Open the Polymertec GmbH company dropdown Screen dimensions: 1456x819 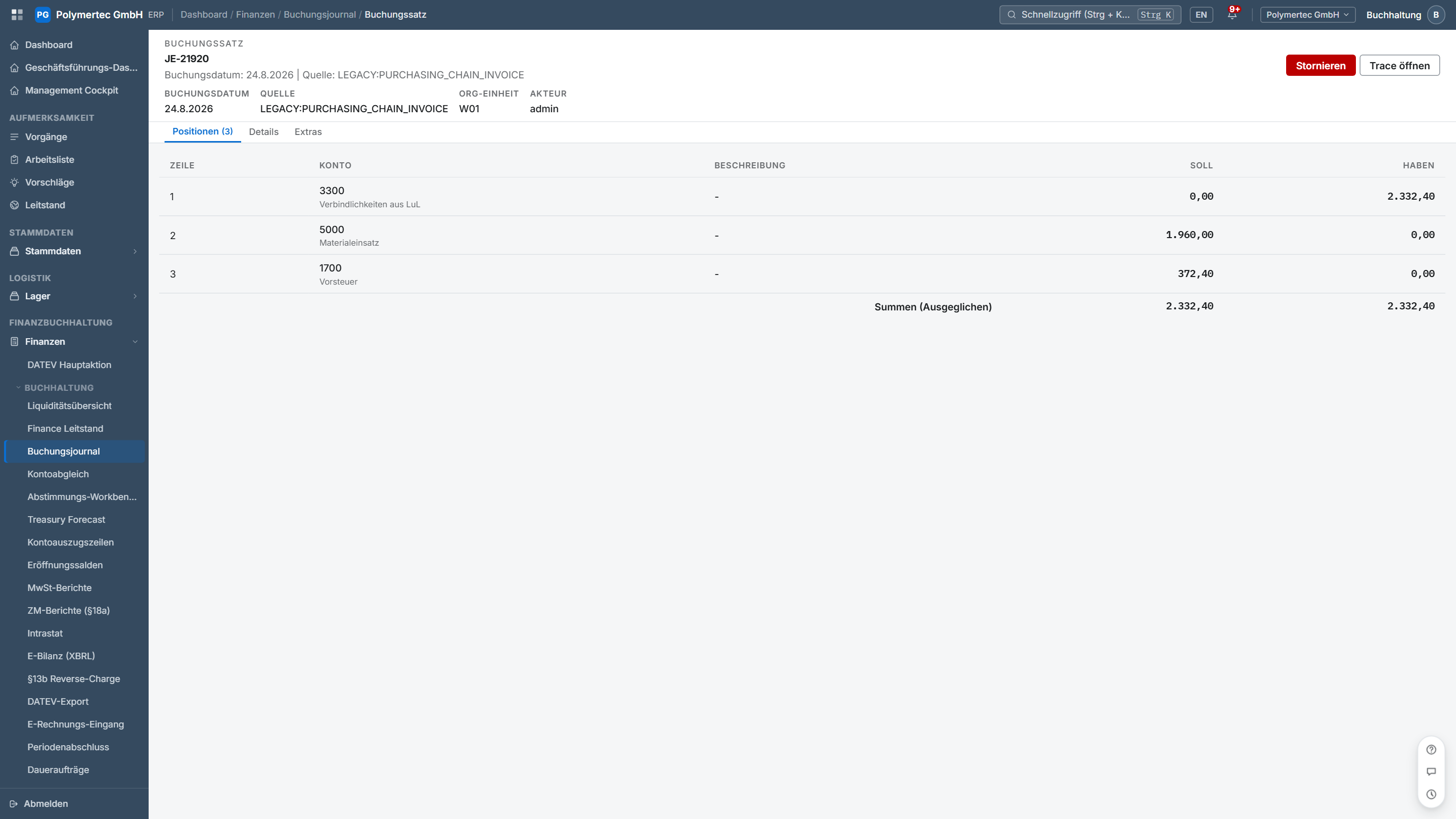1307,15
